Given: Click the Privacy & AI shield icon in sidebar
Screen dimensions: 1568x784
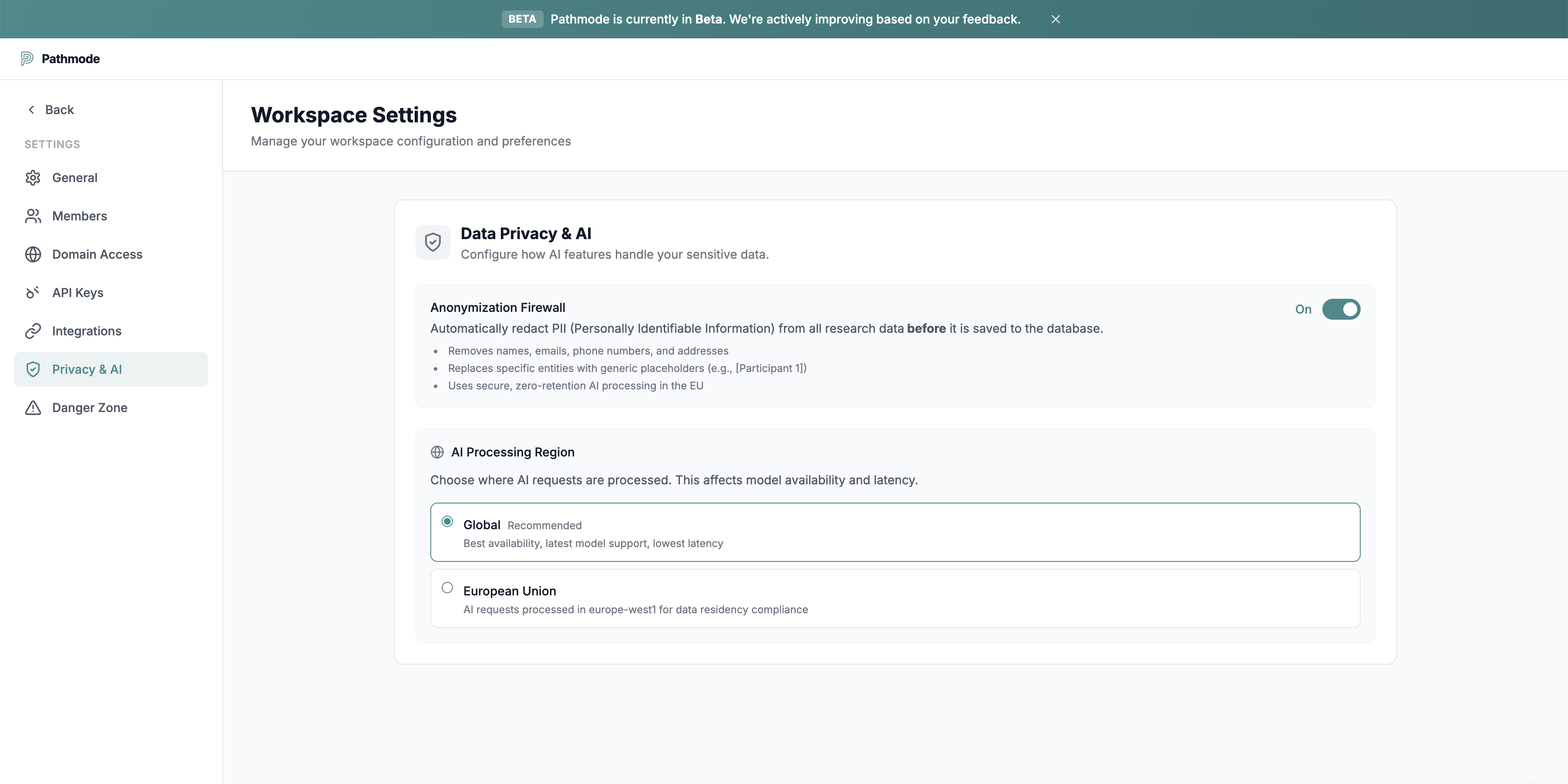Looking at the screenshot, I should point(33,369).
